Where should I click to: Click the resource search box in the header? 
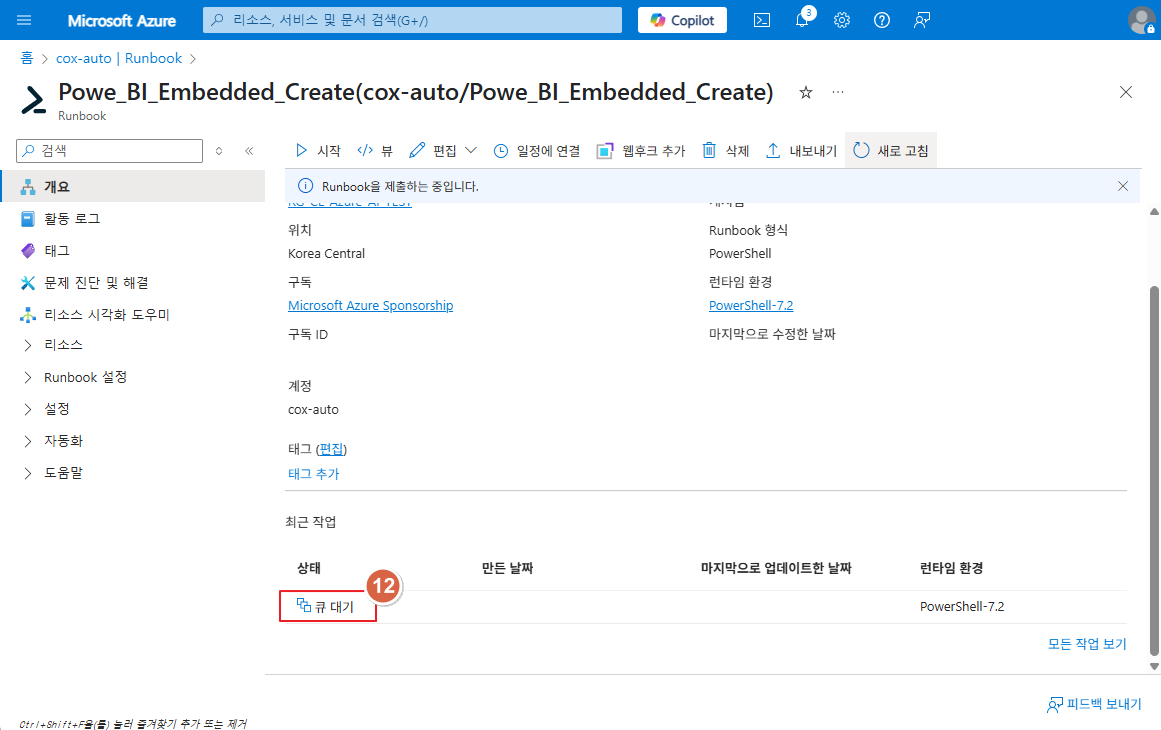coord(412,20)
